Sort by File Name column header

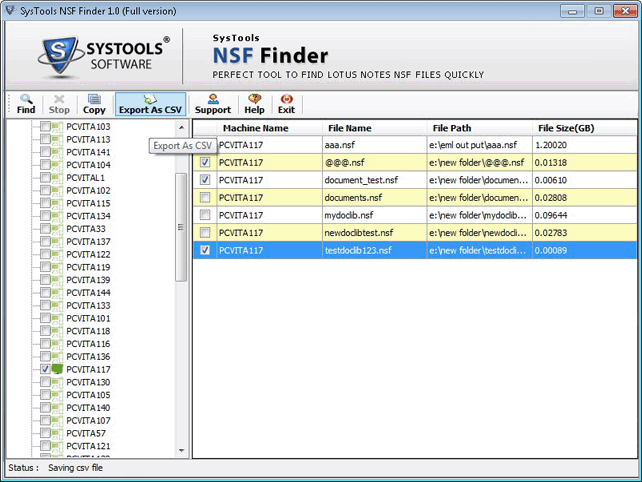pos(375,128)
